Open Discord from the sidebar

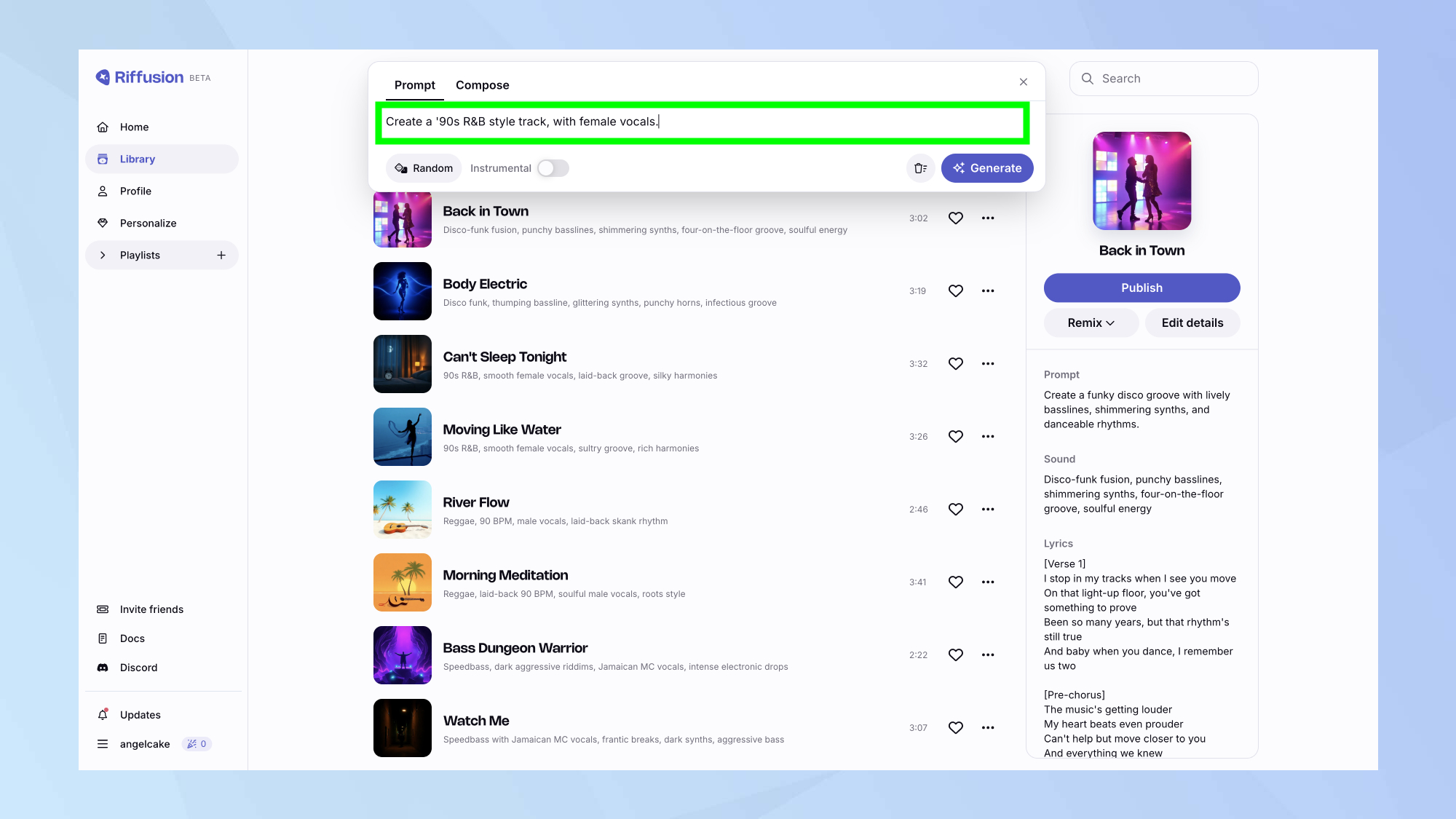(x=138, y=668)
